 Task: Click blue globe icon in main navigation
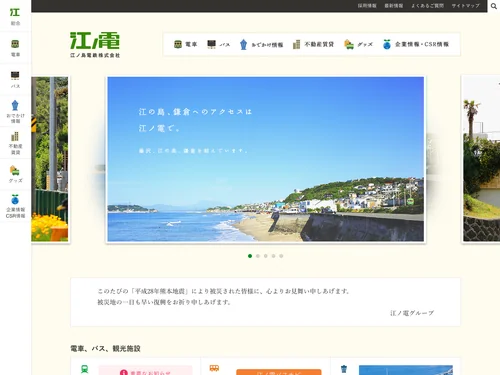click(x=387, y=44)
